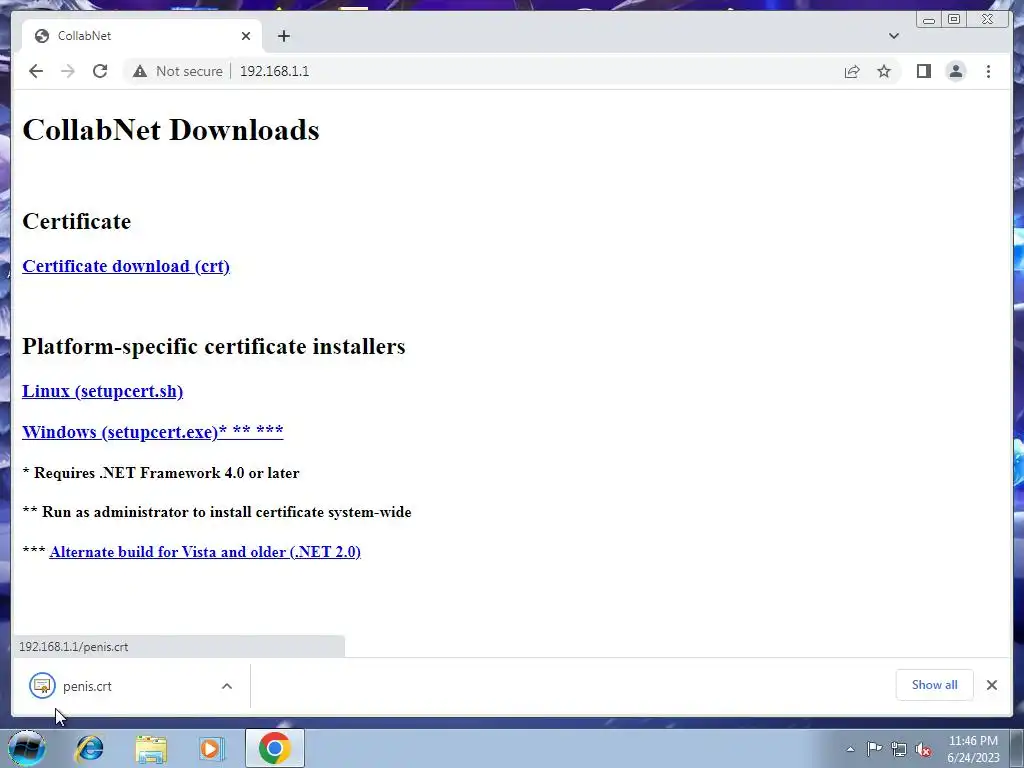
Task: Click the forward navigation arrow
Action: 68,71
